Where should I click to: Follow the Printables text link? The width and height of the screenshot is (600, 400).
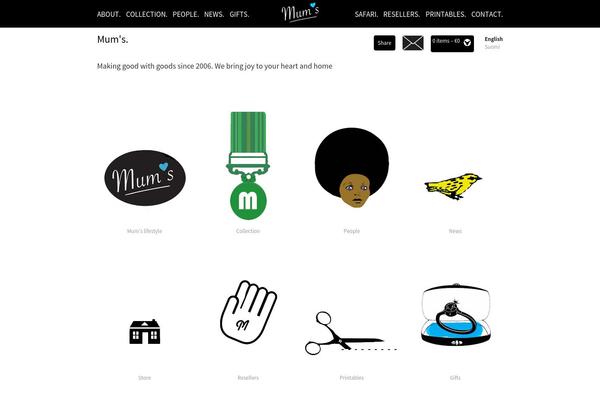[x=352, y=378]
